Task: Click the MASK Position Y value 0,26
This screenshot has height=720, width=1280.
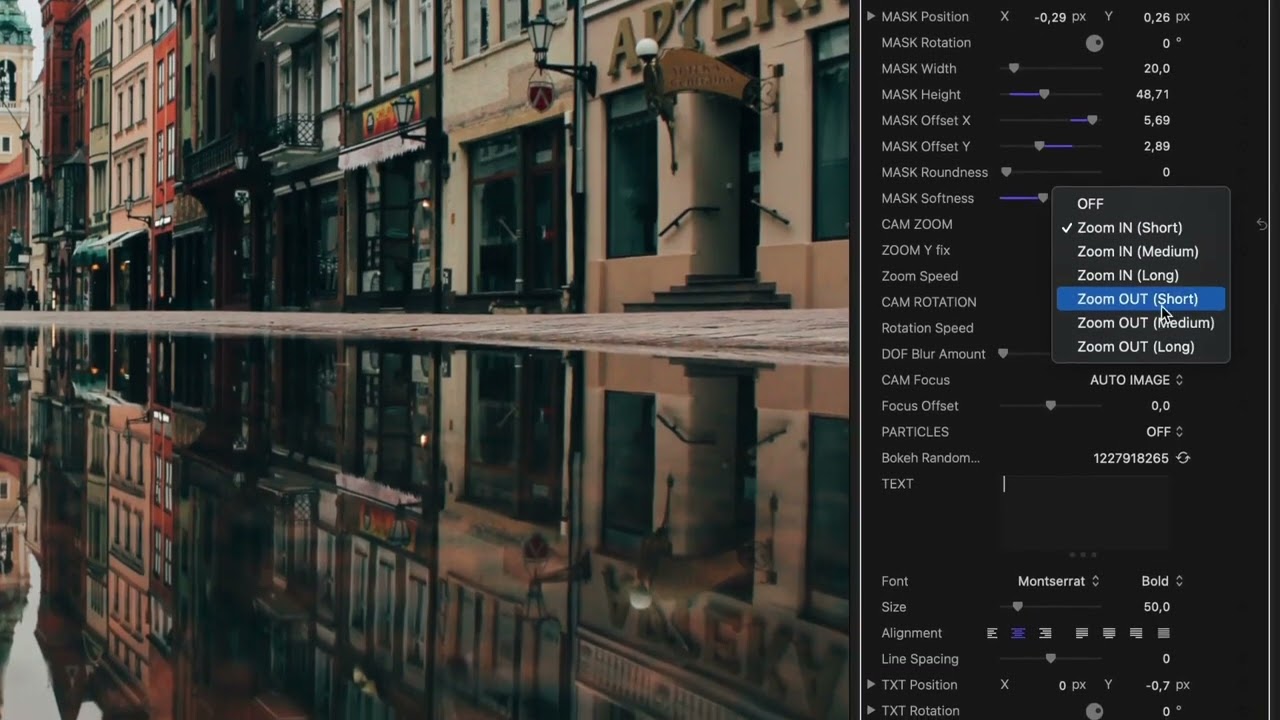Action: pyautogui.click(x=1156, y=17)
